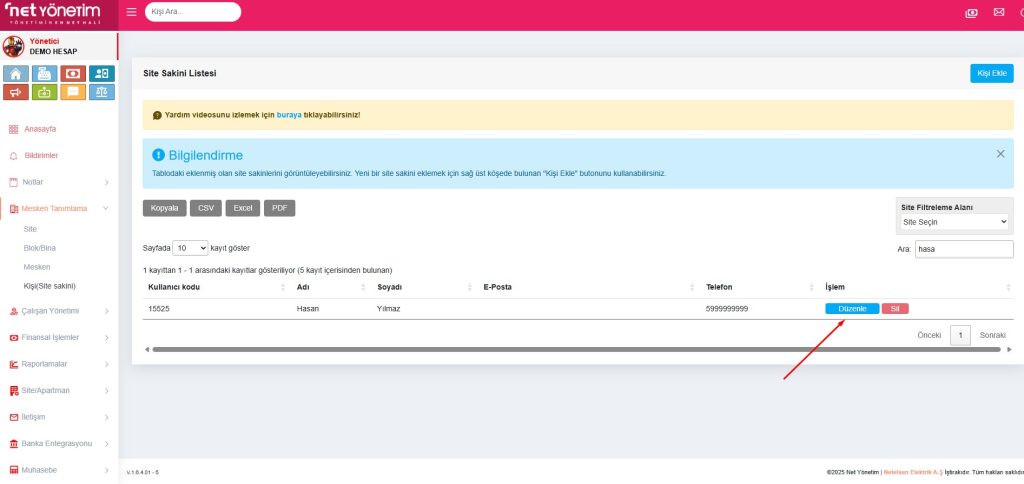Expand the Çalışan Yönetimi sidebar menu
The width and height of the screenshot is (1024, 484).
[x=58, y=311]
